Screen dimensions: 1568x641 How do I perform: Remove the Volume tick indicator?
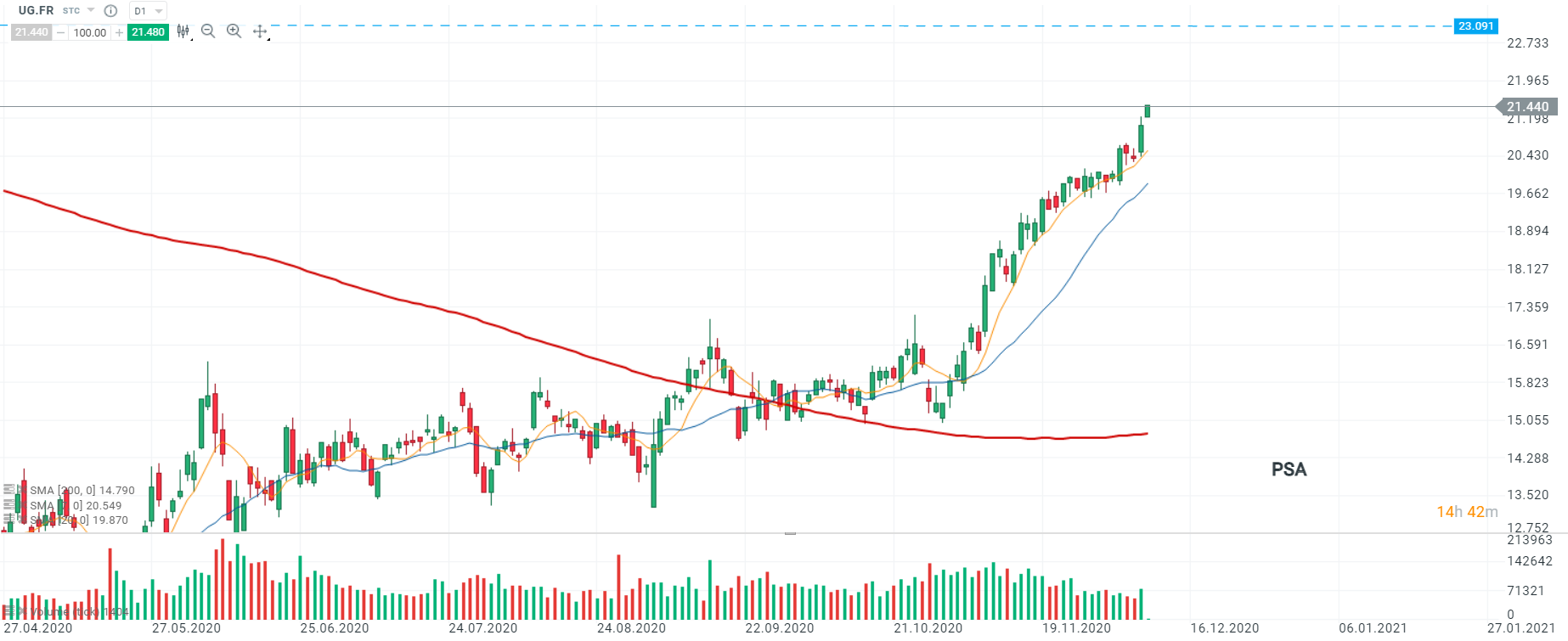pos(20,611)
